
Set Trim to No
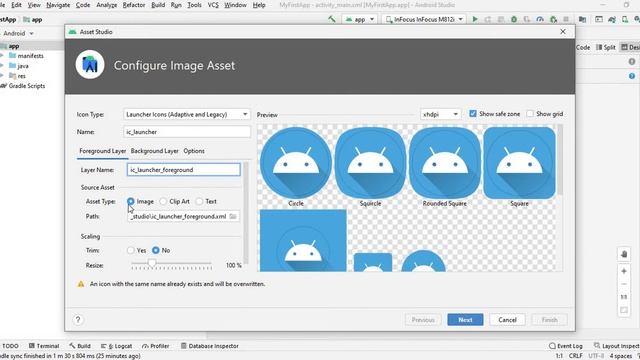click(x=156, y=250)
